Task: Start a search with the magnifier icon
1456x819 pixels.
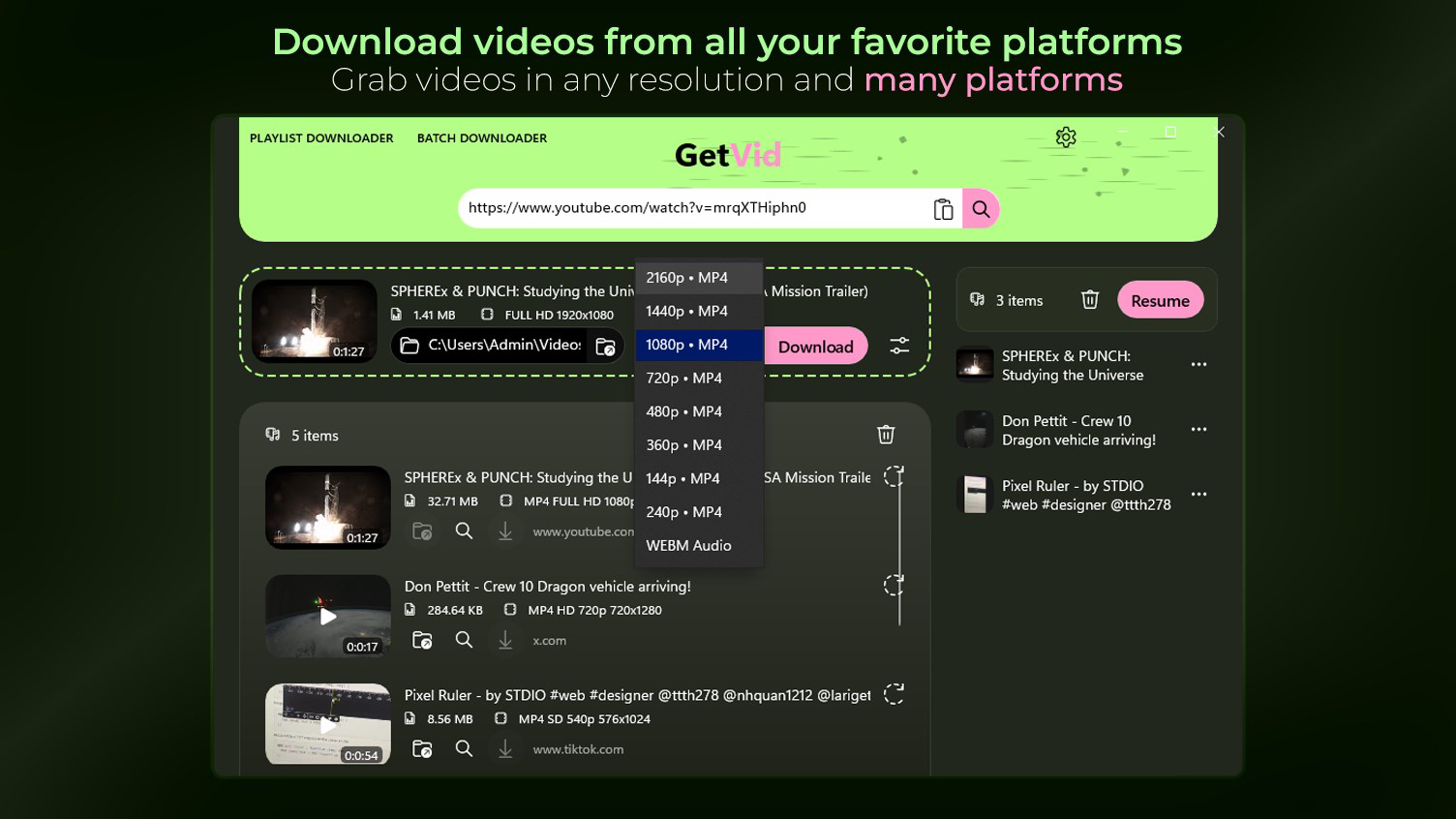Action: coord(981,208)
